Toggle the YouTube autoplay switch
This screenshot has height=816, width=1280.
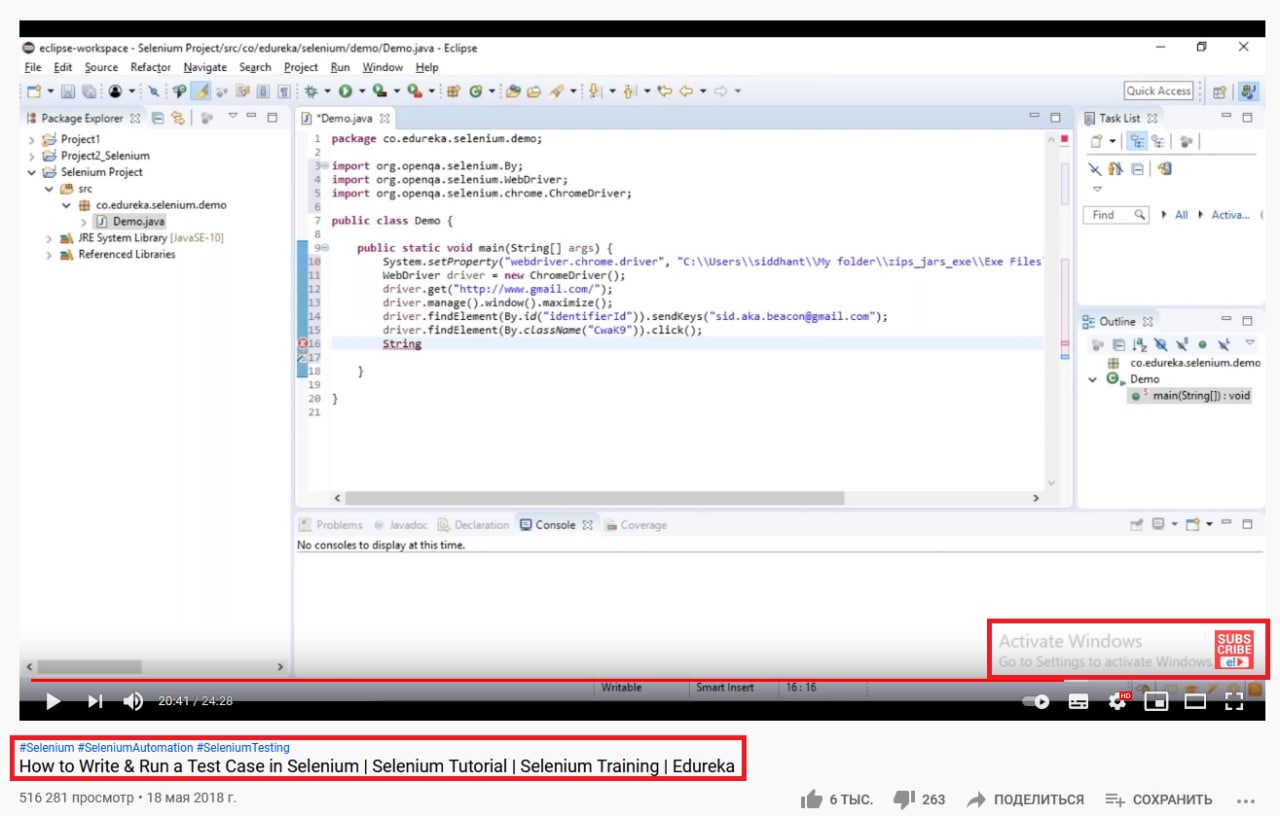tap(1035, 701)
